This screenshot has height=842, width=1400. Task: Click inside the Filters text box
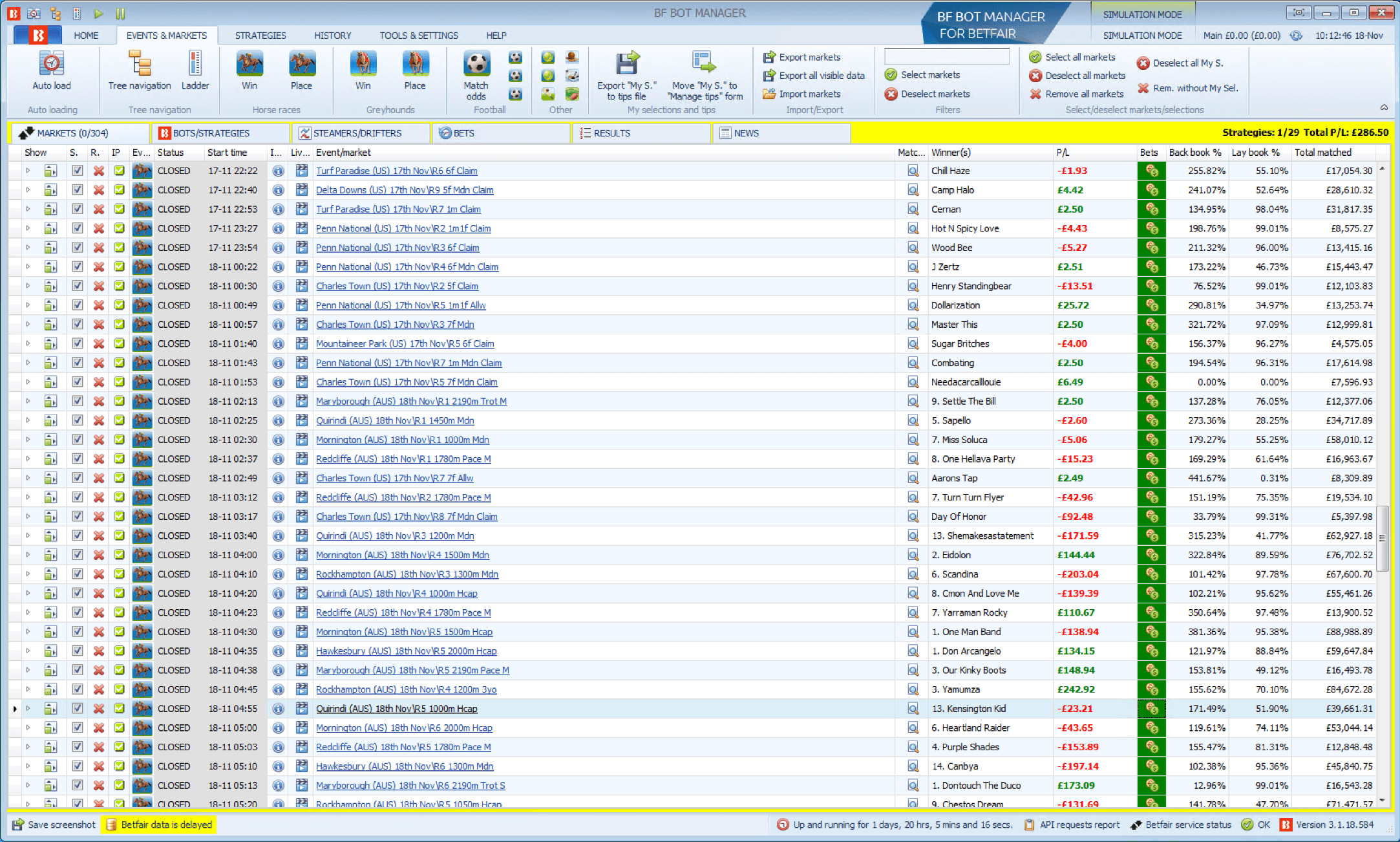point(946,57)
